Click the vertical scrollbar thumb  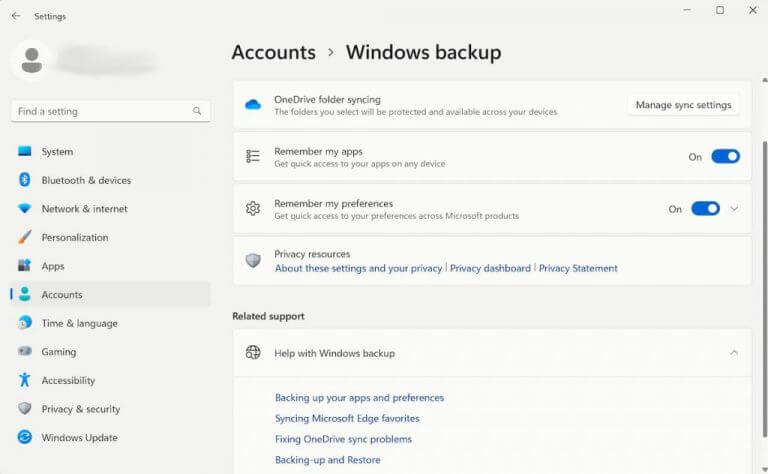(x=764, y=289)
